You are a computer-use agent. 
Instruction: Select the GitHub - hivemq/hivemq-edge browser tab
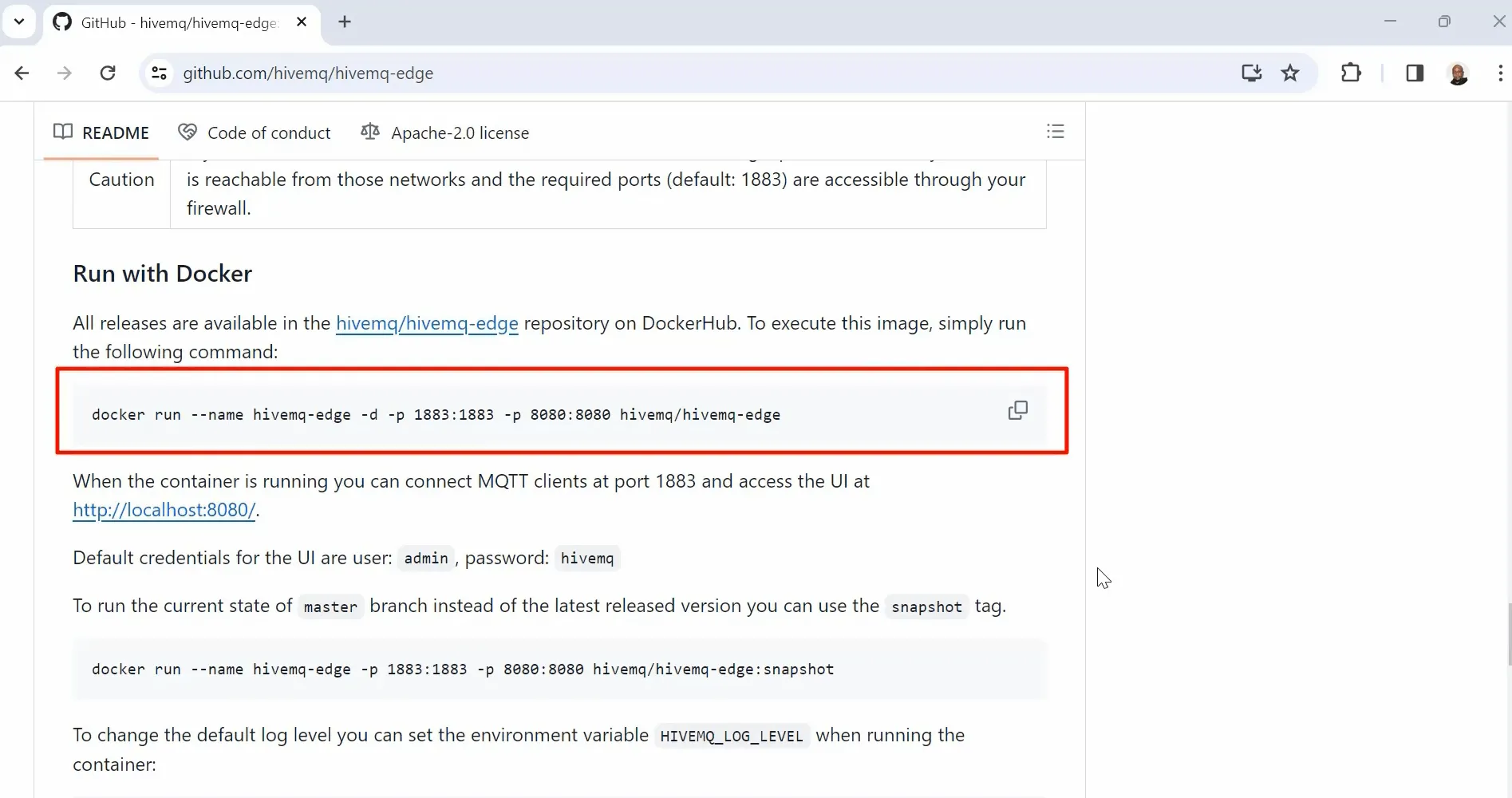coord(180,22)
